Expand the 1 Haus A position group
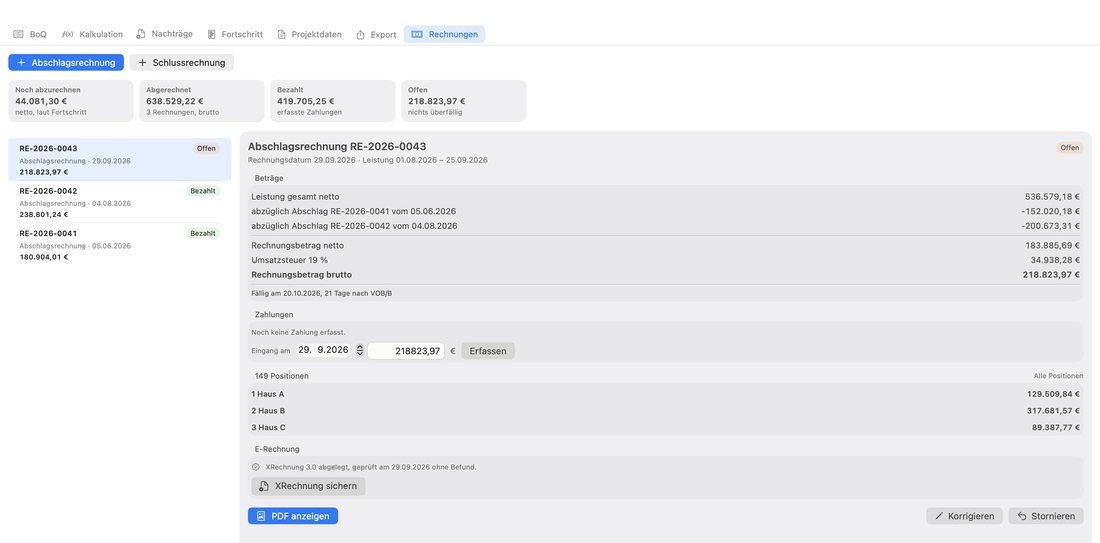The image size is (1100, 543). (x=665, y=394)
